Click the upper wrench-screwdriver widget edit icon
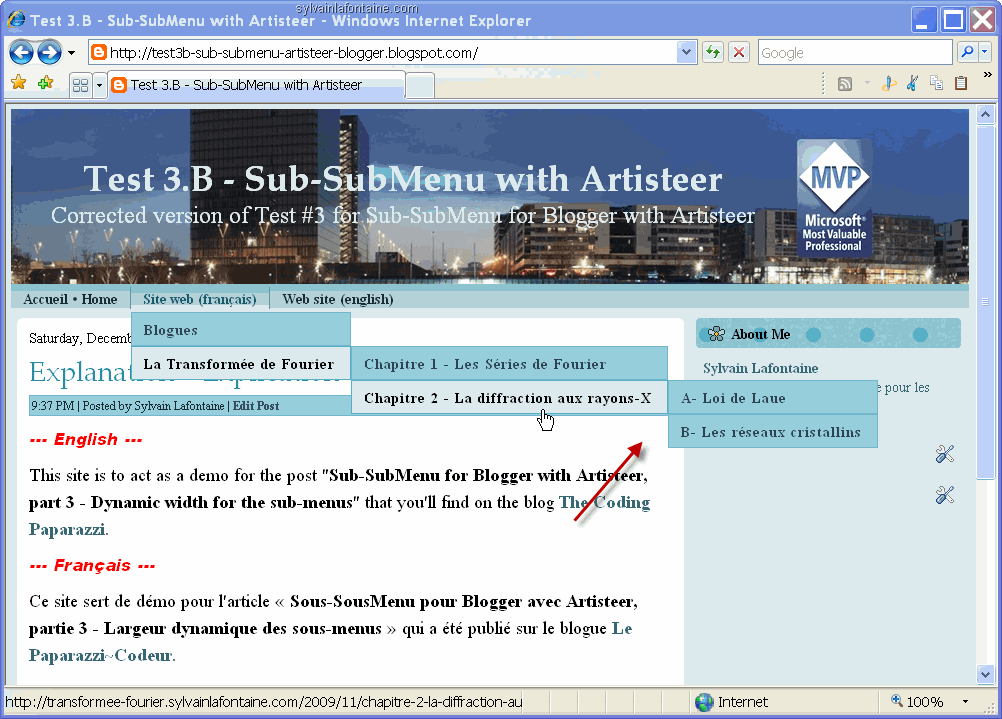1002x719 pixels. point(944,454)
